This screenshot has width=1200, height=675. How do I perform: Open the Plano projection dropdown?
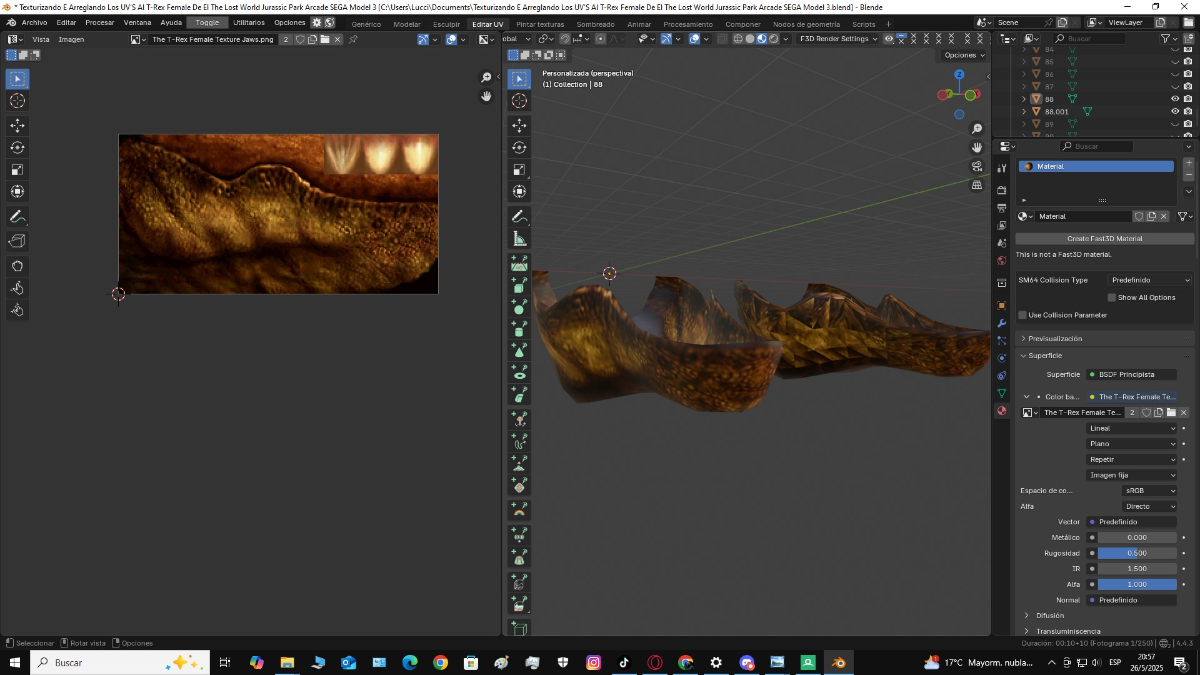[x=1132, y=444]
